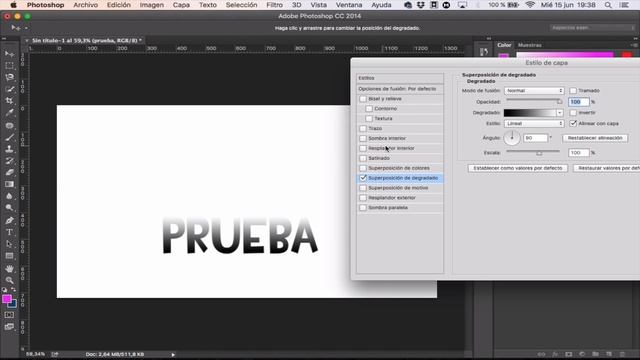Click Restablecer alineación button
640x360 pixels.
click(595, 138)
